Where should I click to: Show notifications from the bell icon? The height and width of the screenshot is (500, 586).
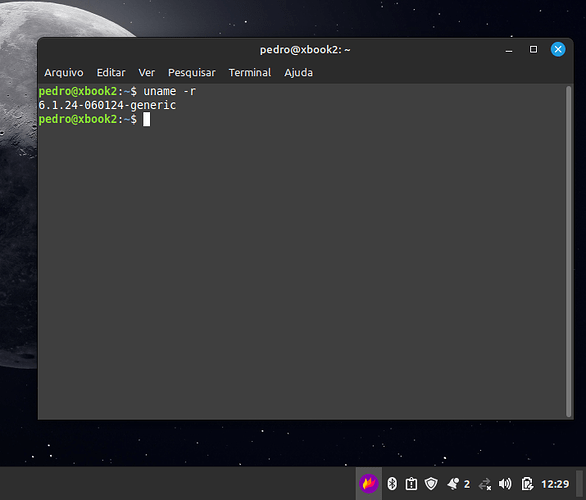click(x=453, y=484)
